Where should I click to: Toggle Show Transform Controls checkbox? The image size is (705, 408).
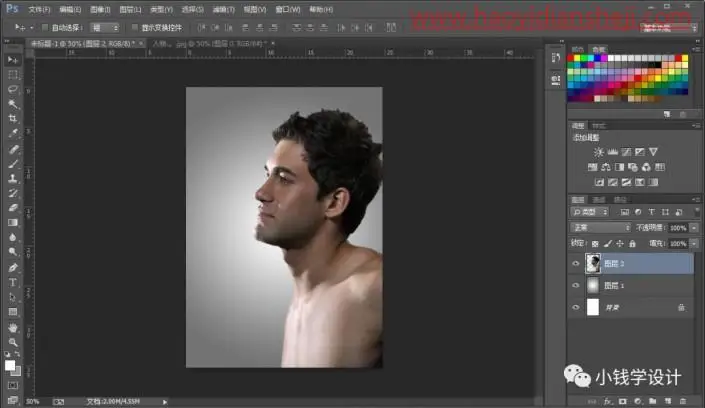click(x=134, y=27)
